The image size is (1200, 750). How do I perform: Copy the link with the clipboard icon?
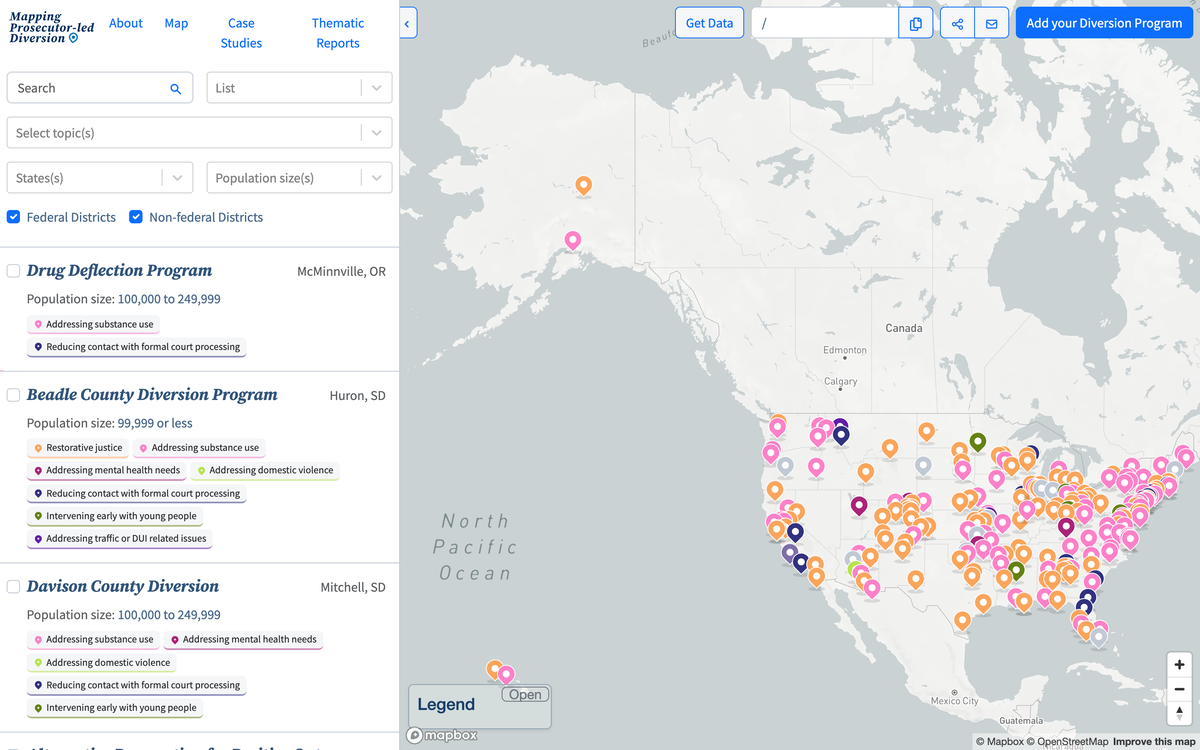pyautogui.click(x=915, y=24)
